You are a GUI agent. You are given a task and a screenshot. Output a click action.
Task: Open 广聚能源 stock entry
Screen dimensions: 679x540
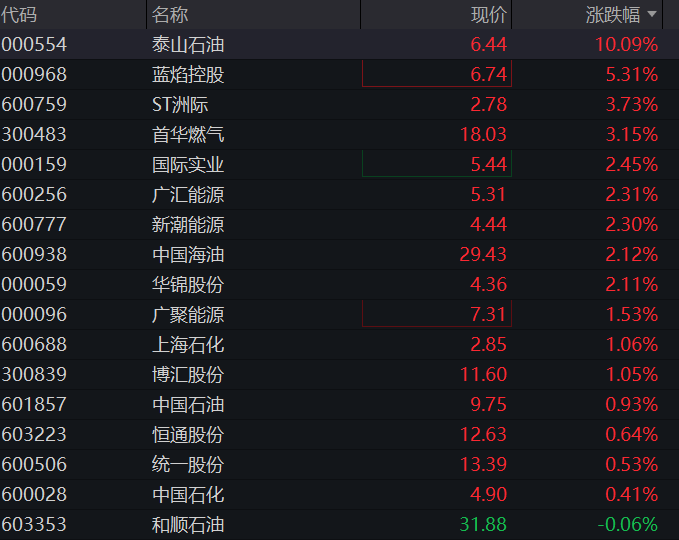click(x=188, y=314)
